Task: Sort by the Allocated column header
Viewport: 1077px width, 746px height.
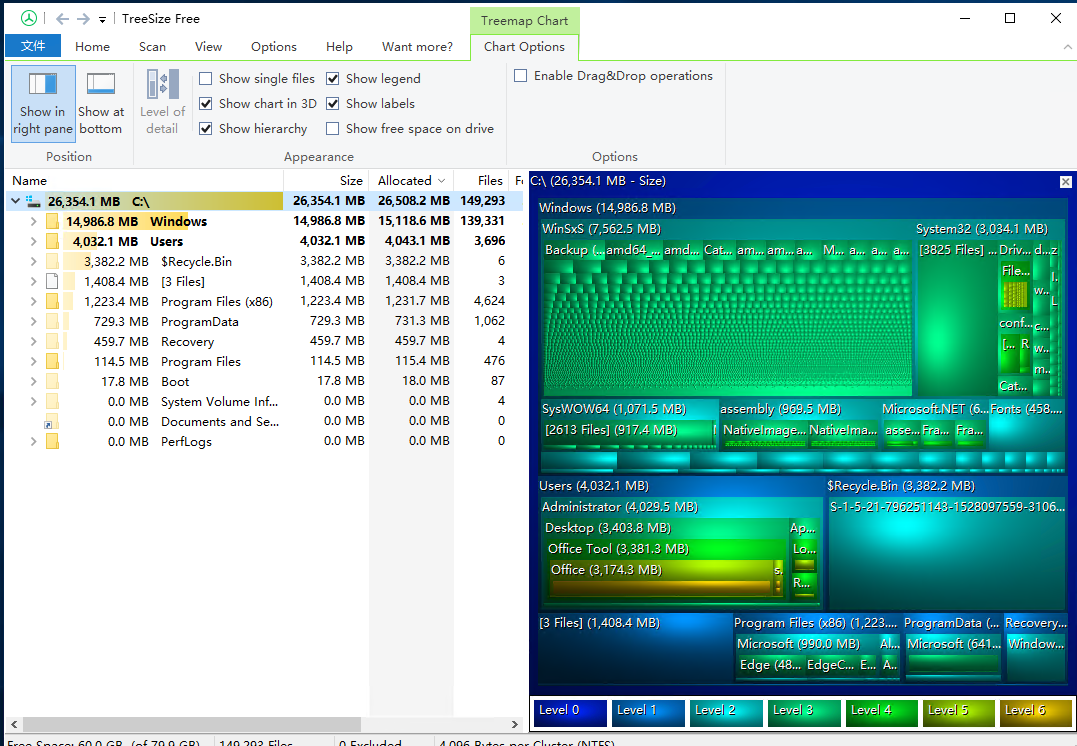Action: [x=411, y=181]
